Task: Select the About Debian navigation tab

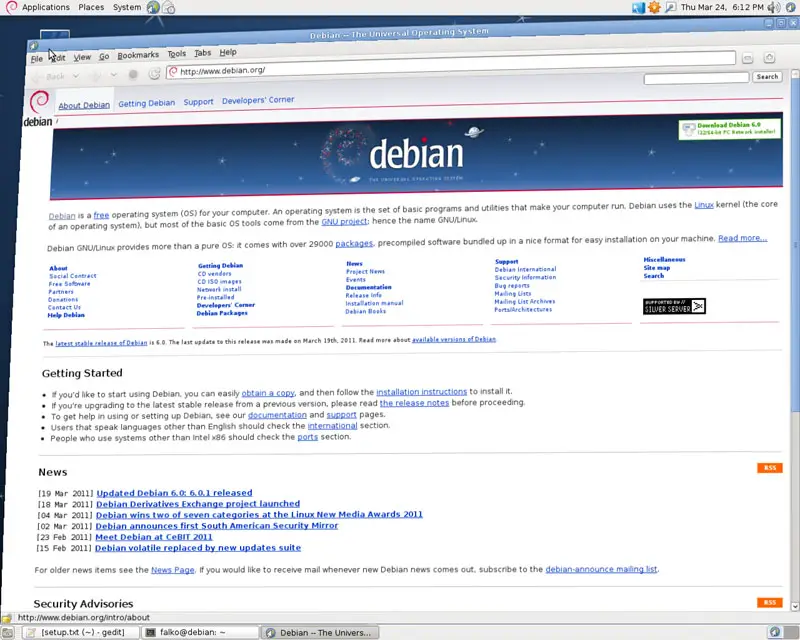Action: [x=84, y=106]
